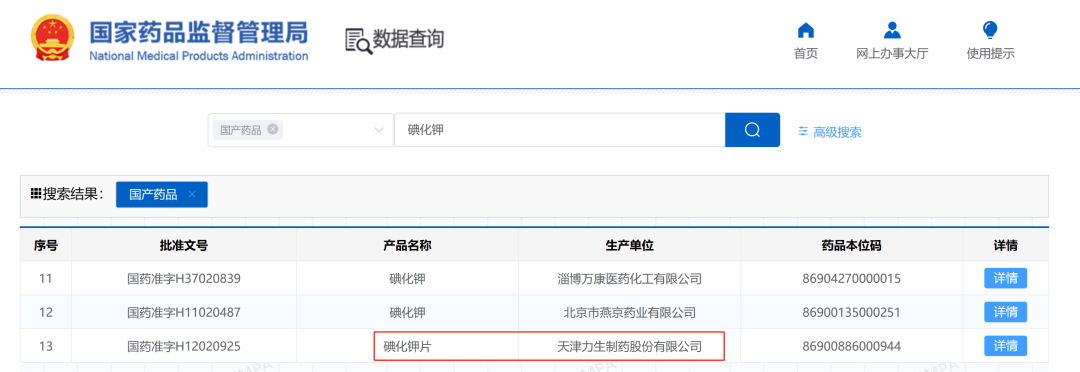The width and height of the screenshot is (1080, 372).
Task: Open 网上办事大厅 person icon
Action: (x=892, y=30)
